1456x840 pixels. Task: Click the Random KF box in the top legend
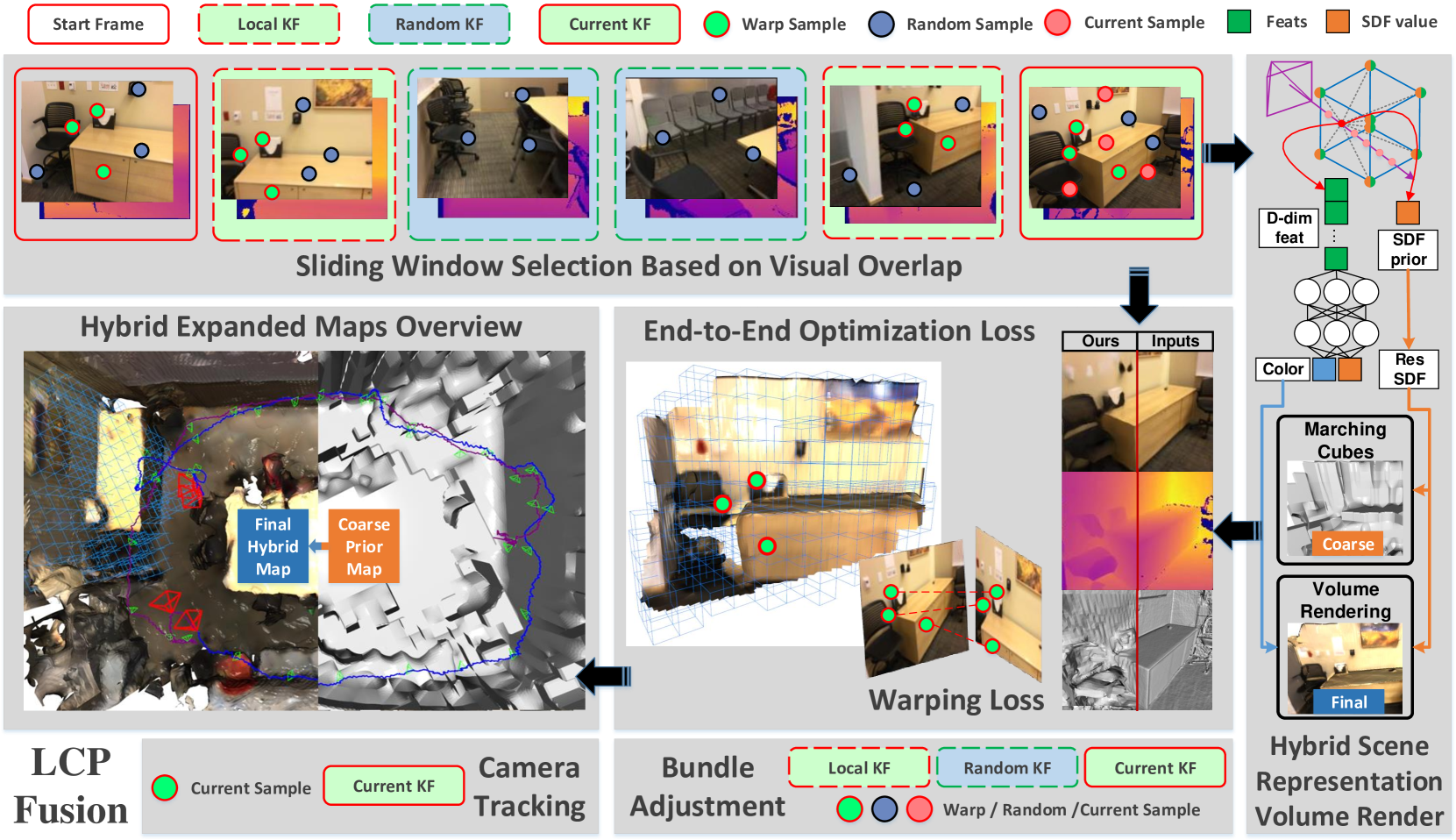(439, 25)
